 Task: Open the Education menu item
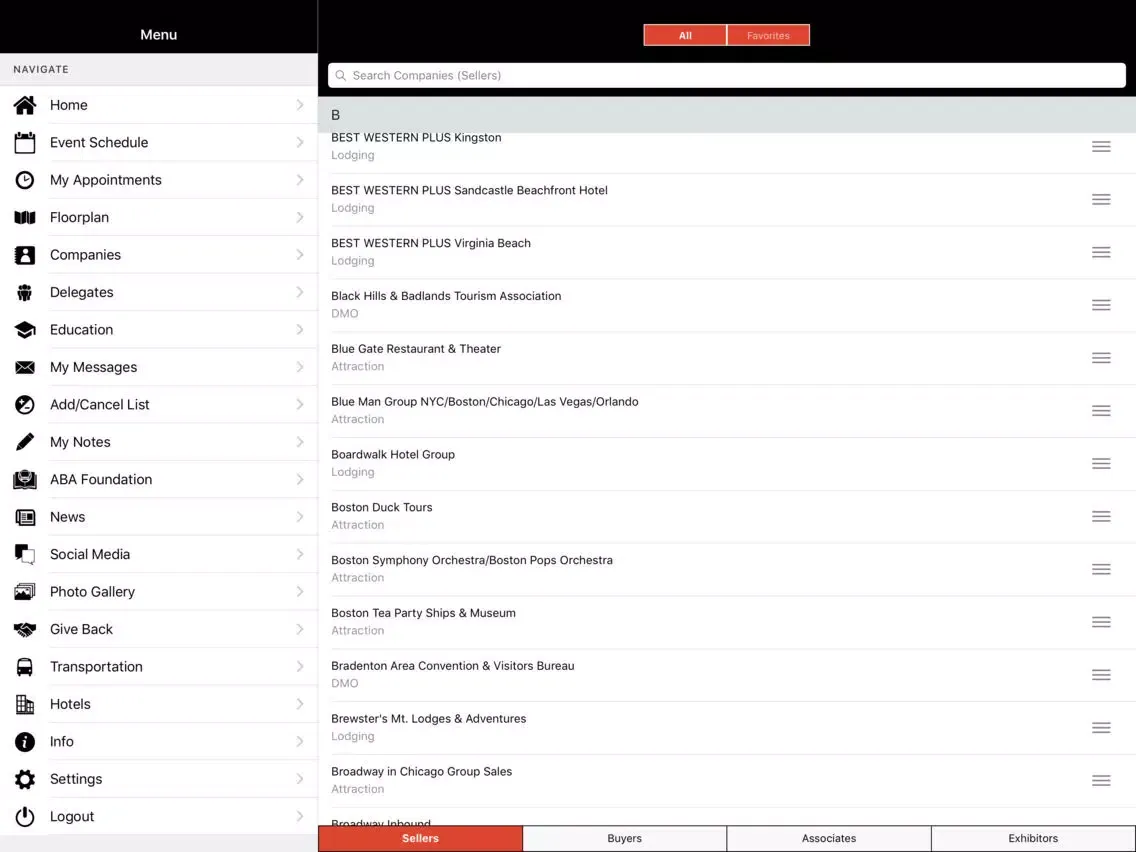[x=159, y=330]
